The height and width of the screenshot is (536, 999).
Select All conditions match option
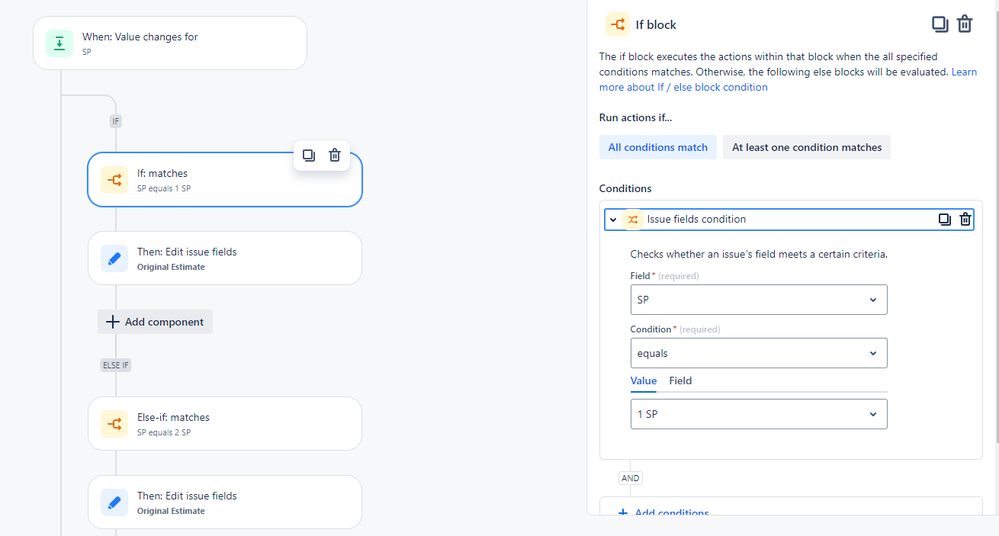coord(657,147)
